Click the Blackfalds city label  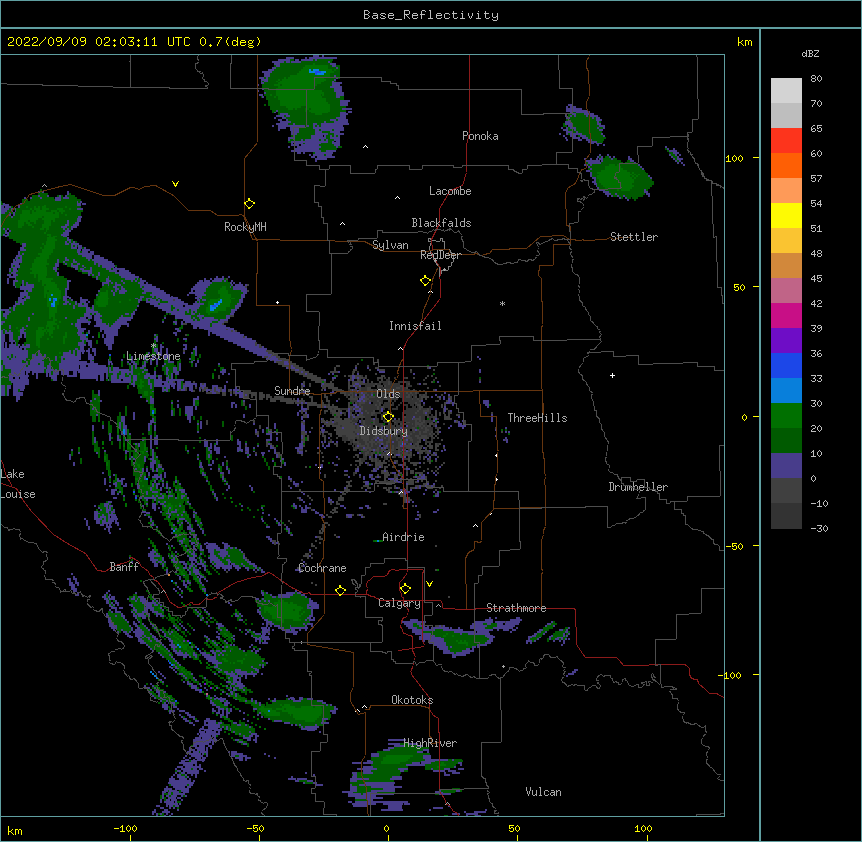441,223
